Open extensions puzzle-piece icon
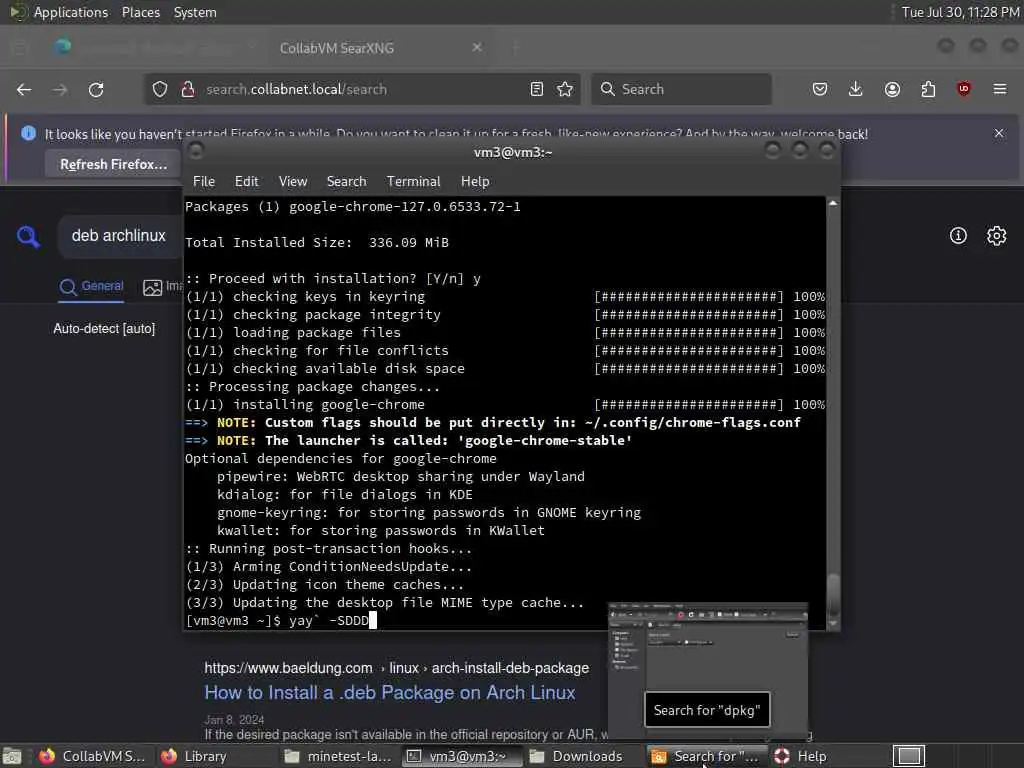The image size is (1024, 768). point(928,89)
